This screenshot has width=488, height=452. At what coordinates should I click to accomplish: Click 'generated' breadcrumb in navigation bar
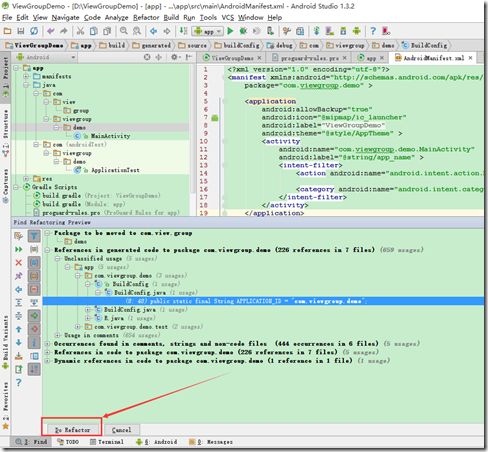[x=152, y=45]
